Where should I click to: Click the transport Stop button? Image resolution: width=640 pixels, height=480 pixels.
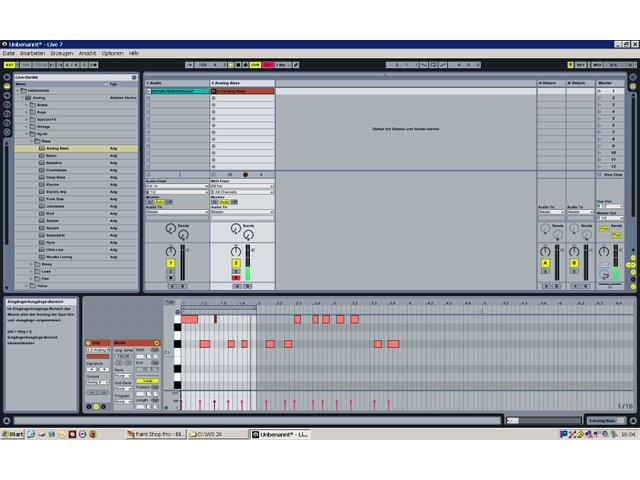coord(238,65)
